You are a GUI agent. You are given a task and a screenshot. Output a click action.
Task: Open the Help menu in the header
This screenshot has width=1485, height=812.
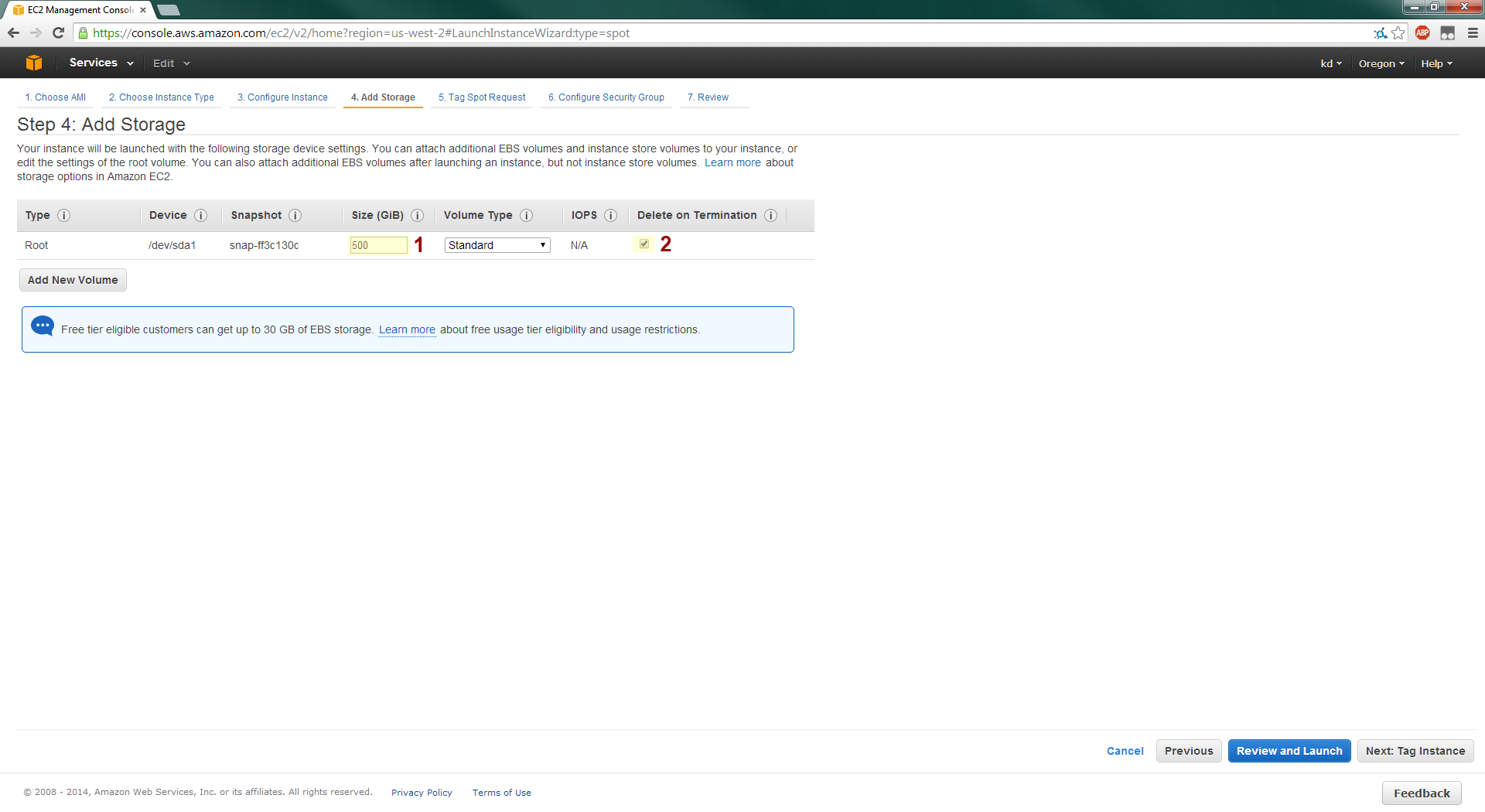pyautogui.click(x=1436, y=64)
